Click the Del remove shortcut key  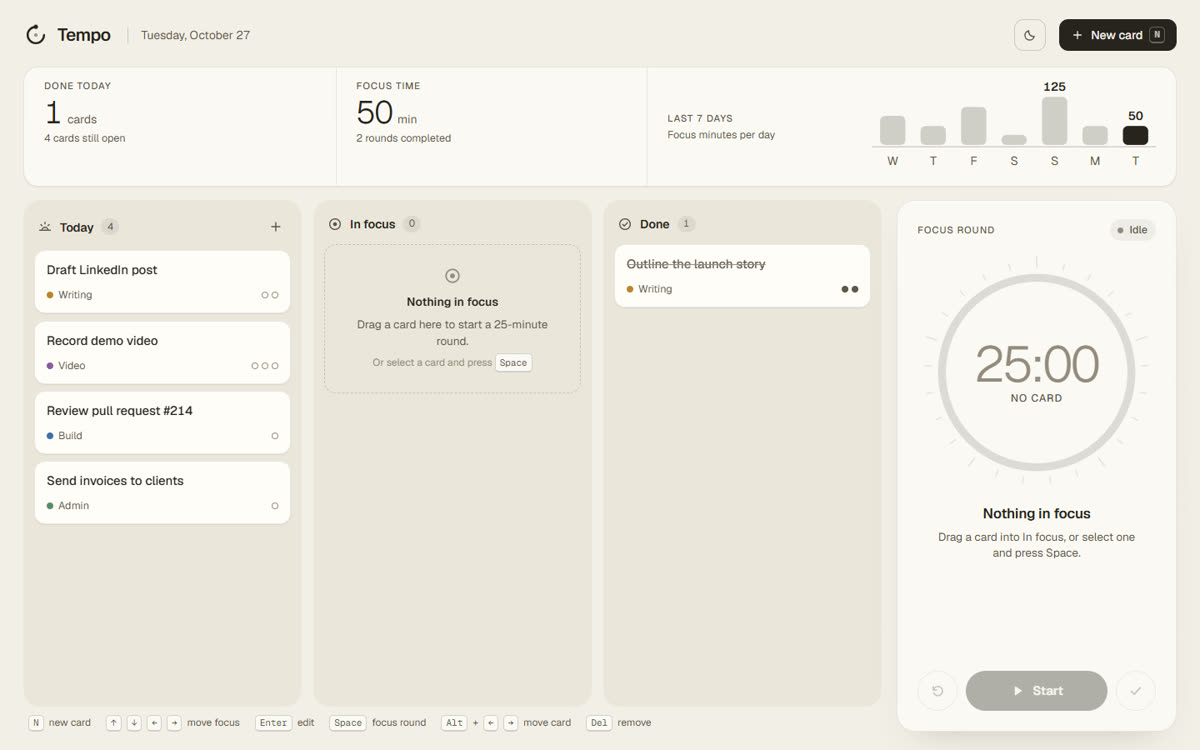pos(598,723)
